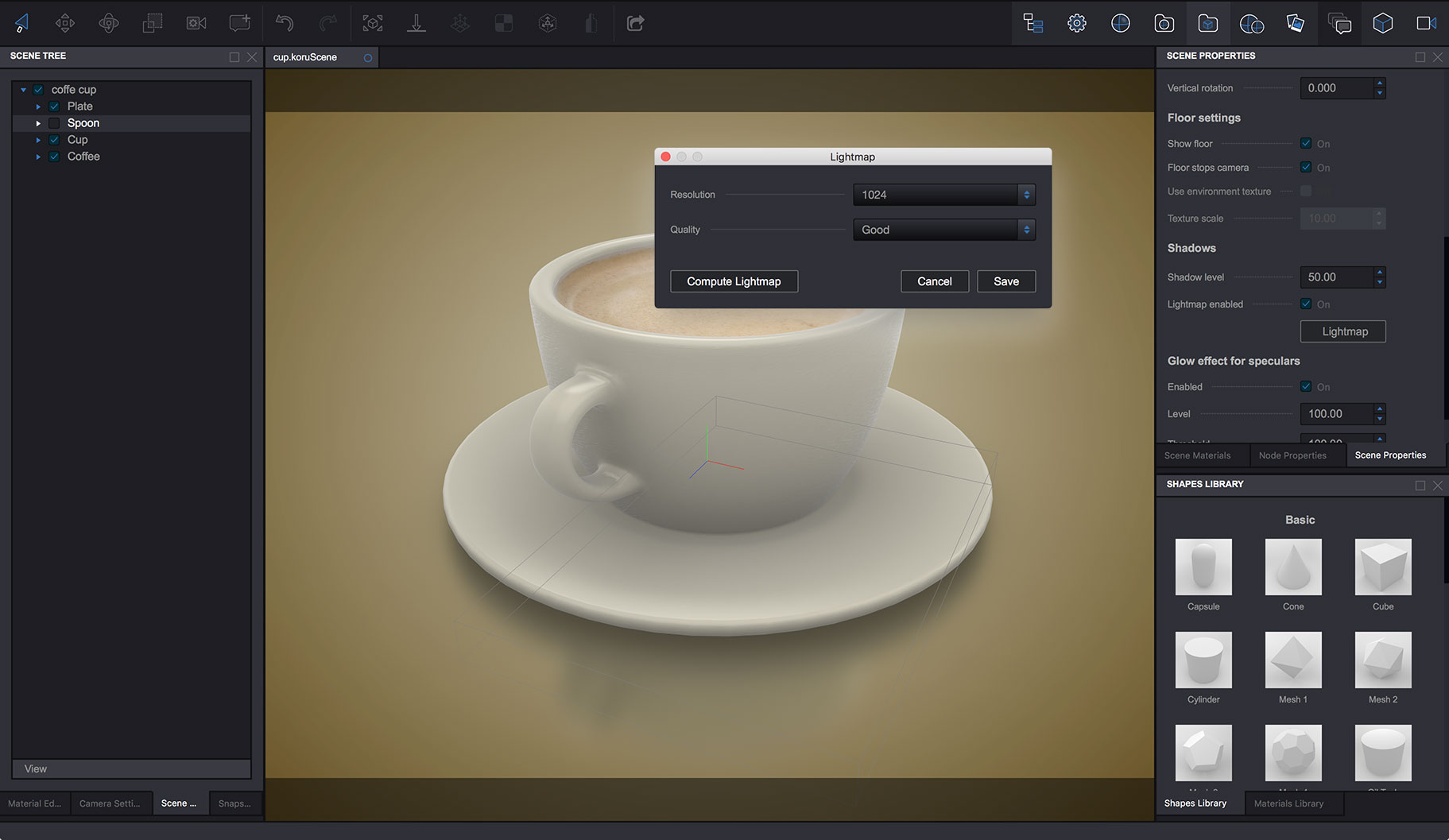Increase Shadow level using its stepper
This screenshot has height=840, width=1449.
(1380, 273)
